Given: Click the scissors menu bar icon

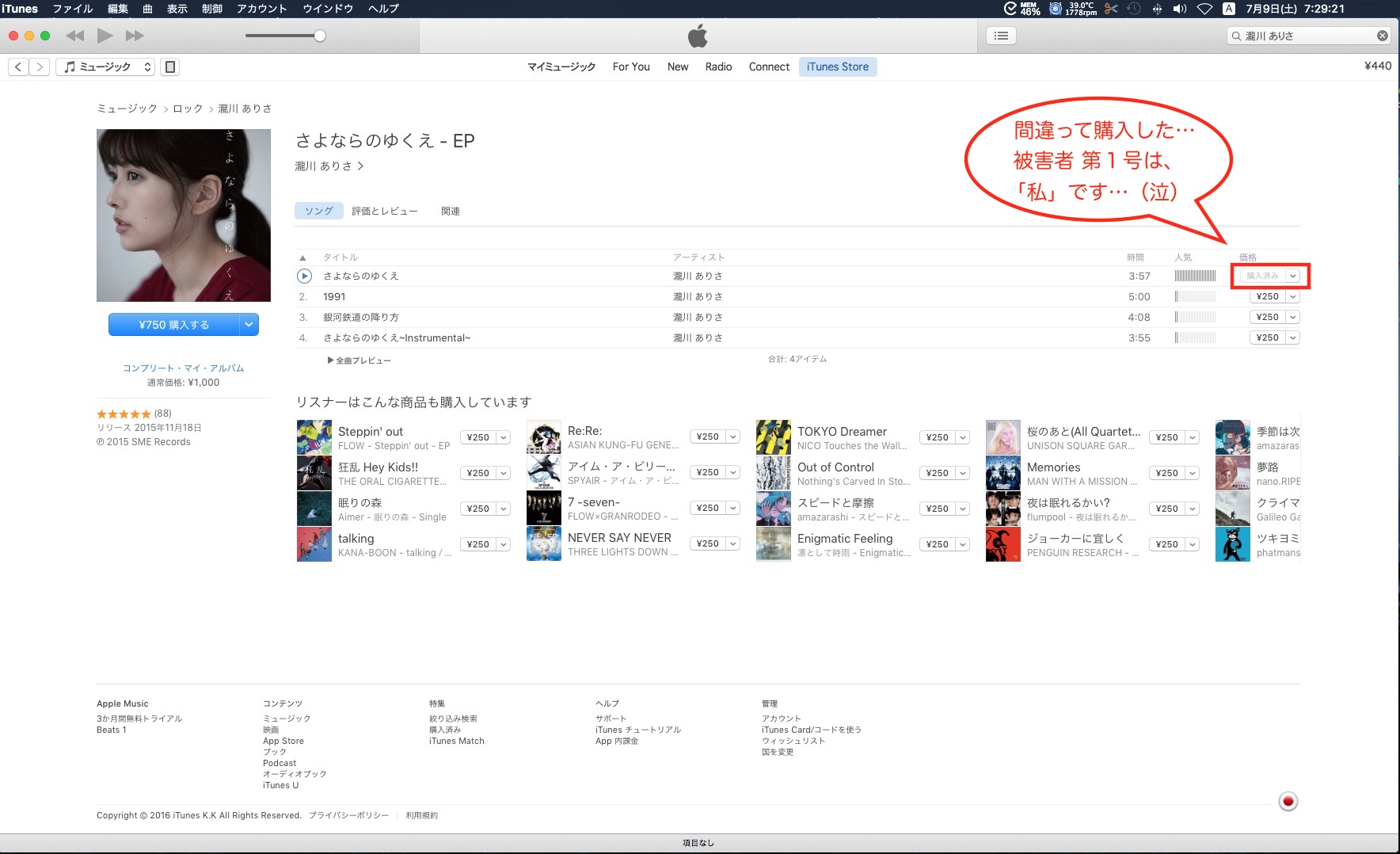Looking at the screenshot, I should pyautogui.click(x=1111, y=9).
